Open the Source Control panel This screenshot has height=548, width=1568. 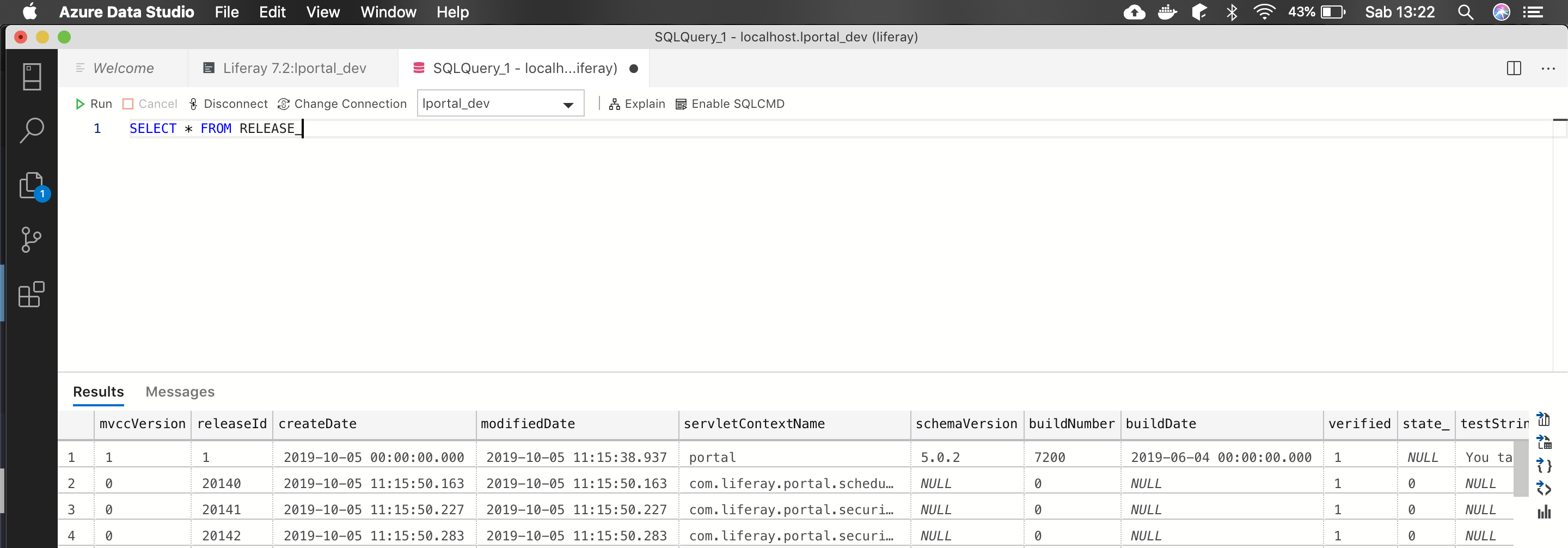31,239
